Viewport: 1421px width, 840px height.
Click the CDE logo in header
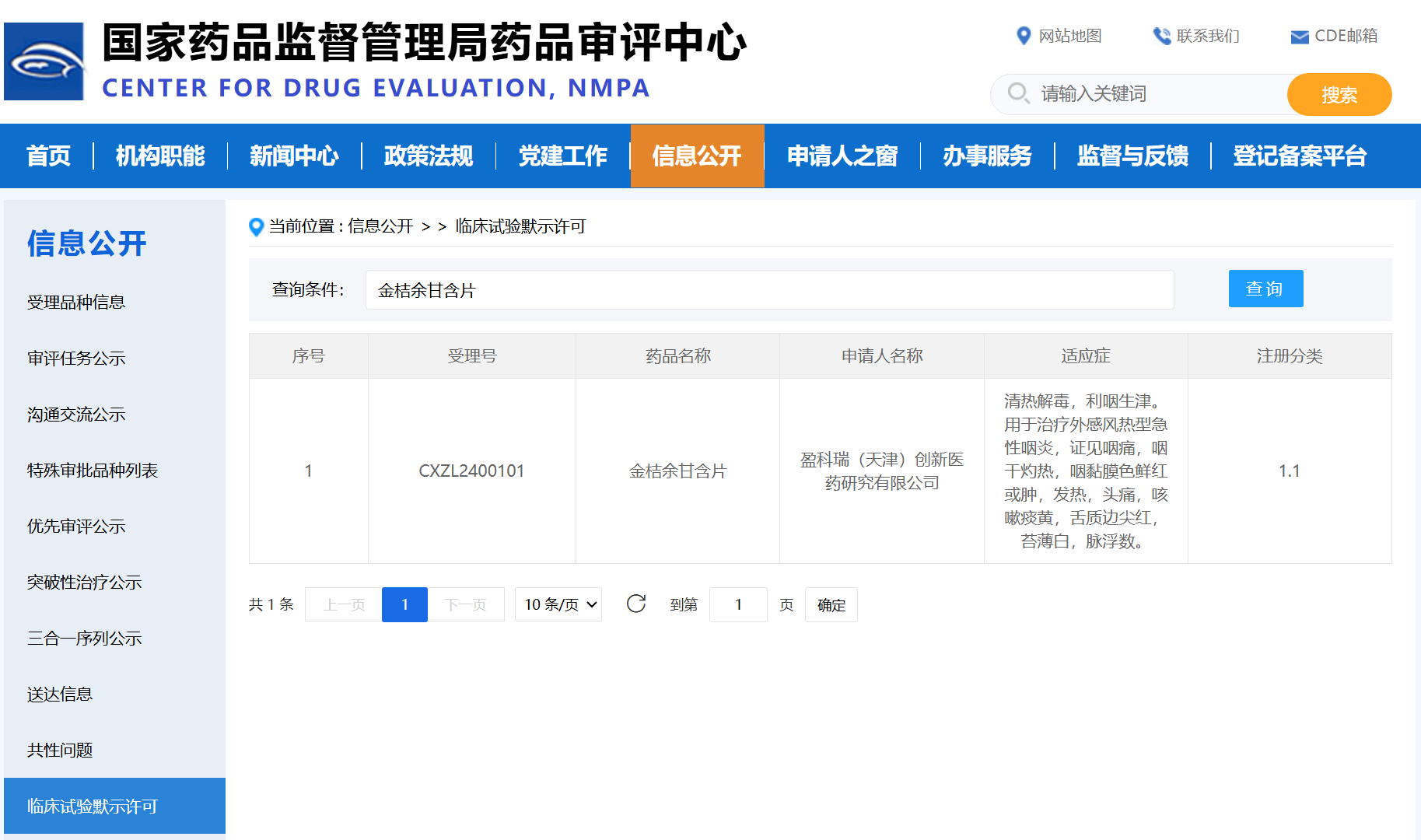click(44, 61)
